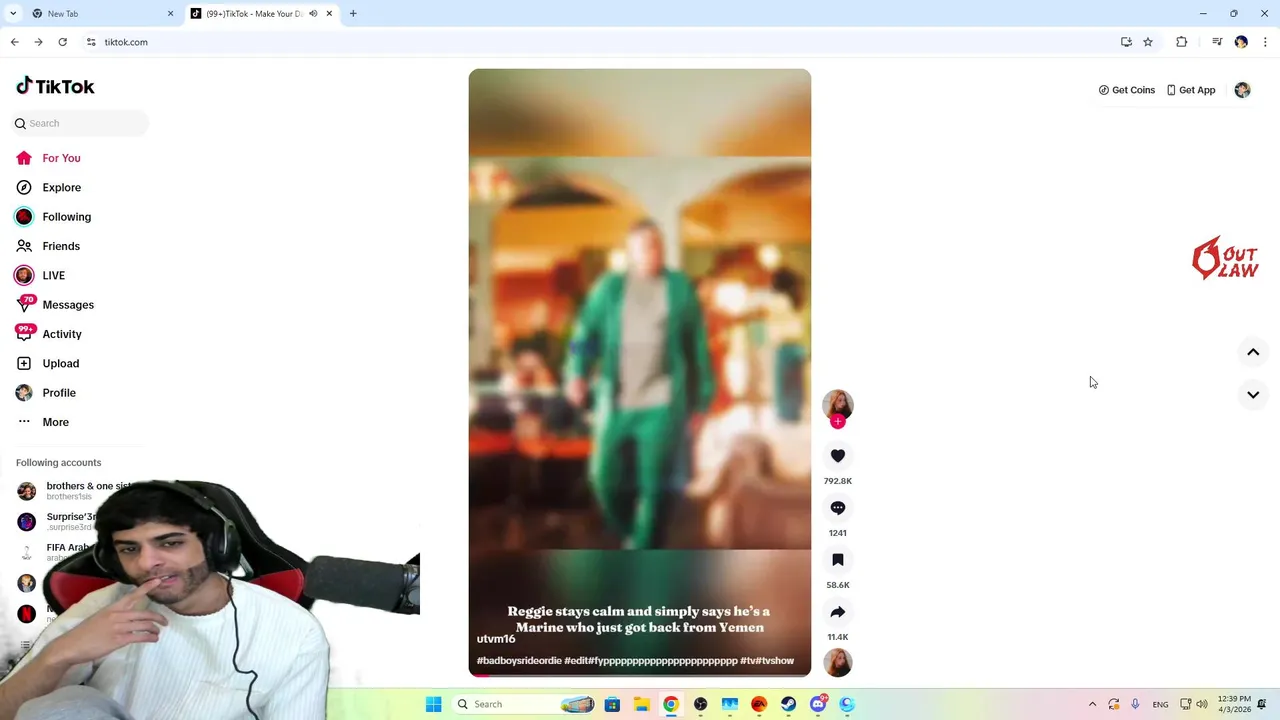Image resolution: width=1280 pixels, height=720 pixels.
Task: Click Get App
Action: (x=1191, y=90)
